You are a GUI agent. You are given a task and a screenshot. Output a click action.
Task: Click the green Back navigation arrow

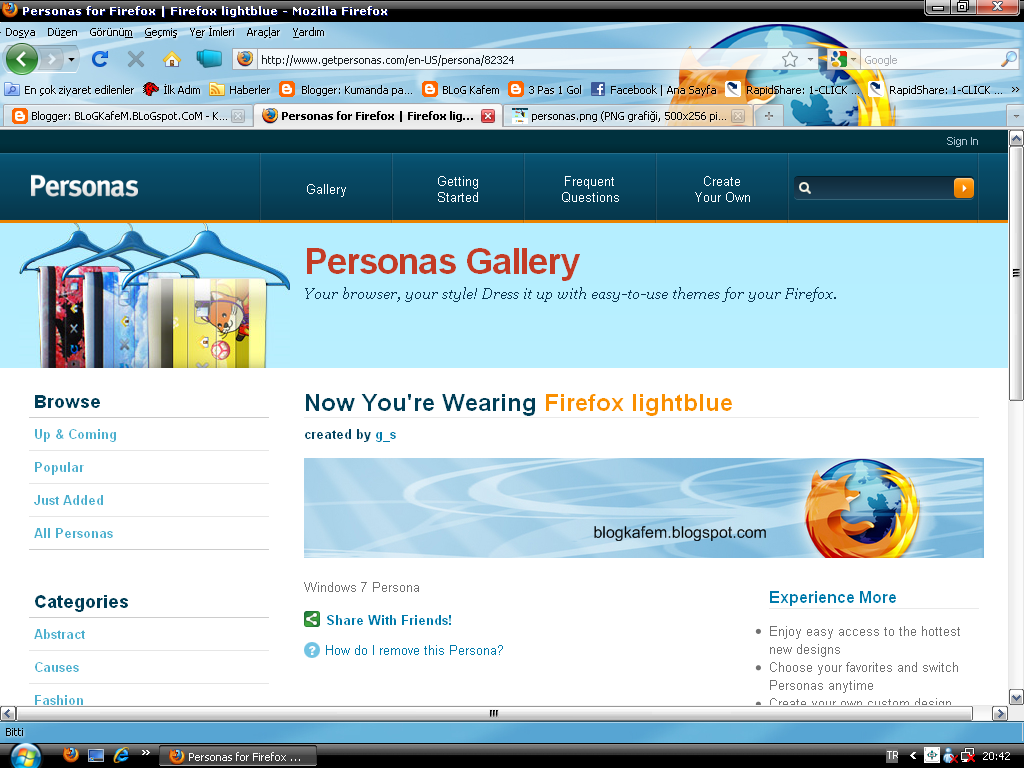(x=22, y=59)
